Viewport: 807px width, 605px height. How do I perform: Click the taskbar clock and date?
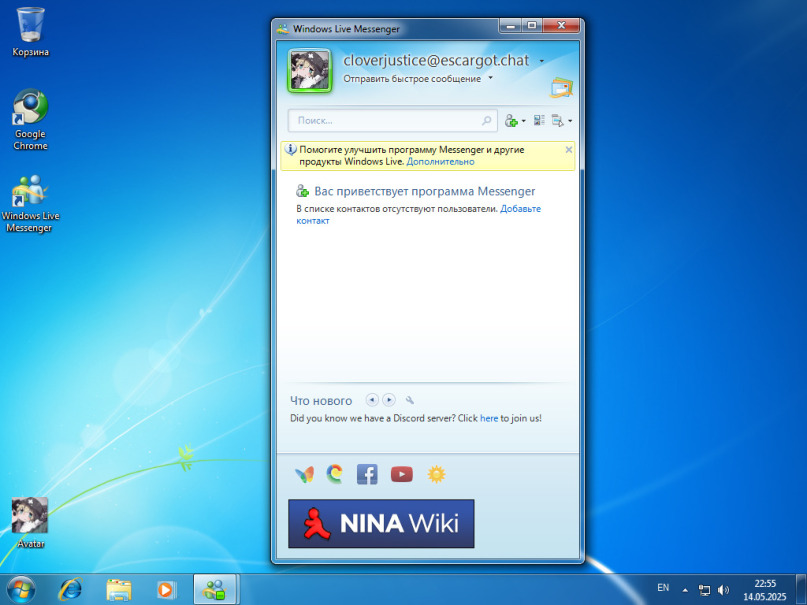coord(765,590)
